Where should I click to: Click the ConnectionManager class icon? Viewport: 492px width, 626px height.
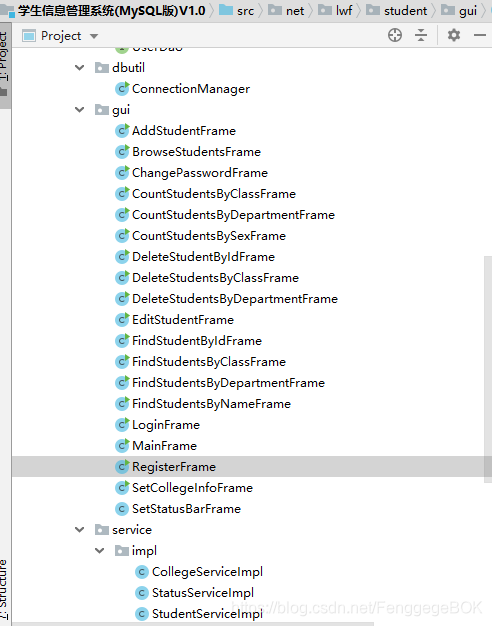[x=122, y=89]
